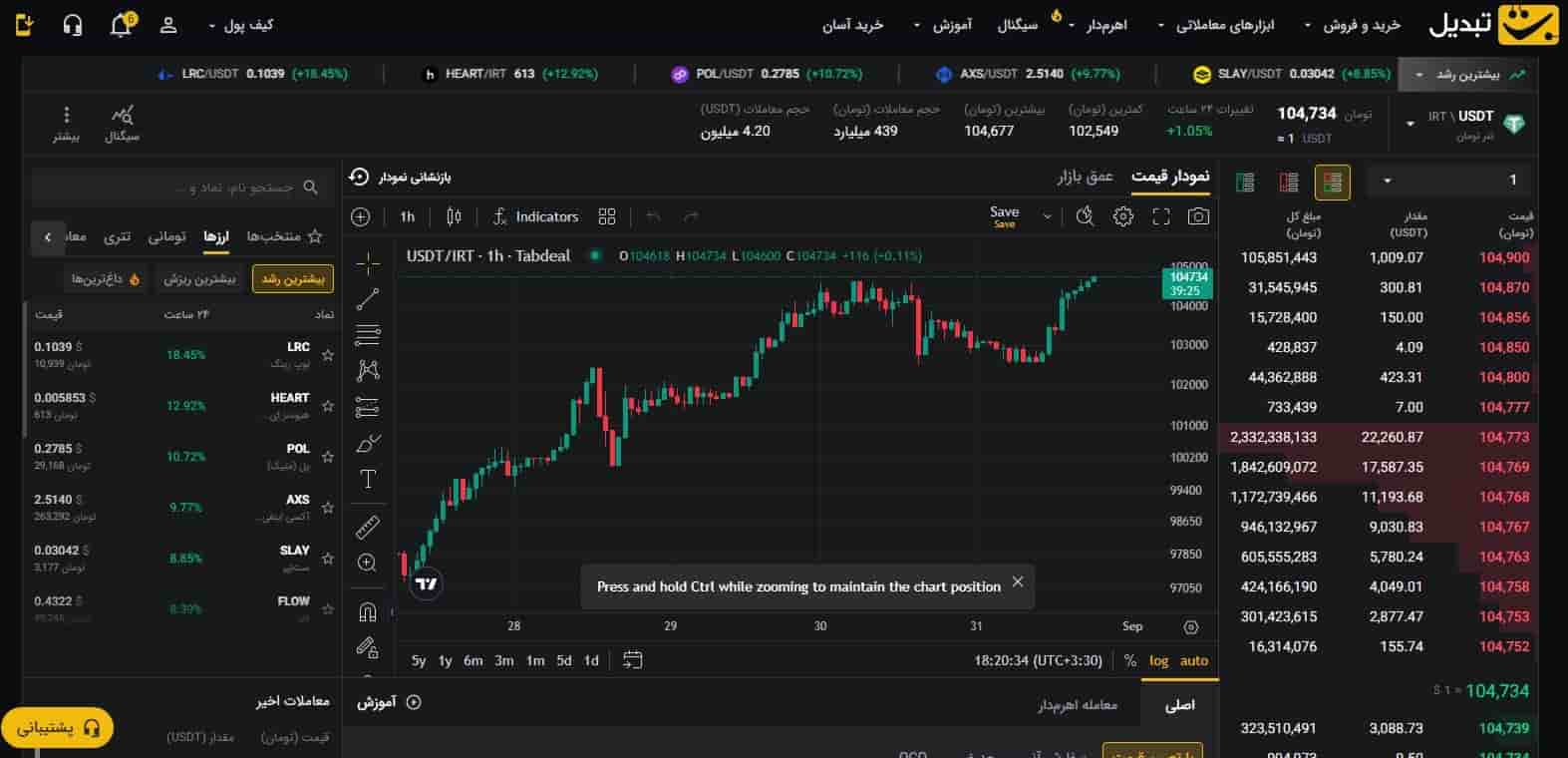Set chart range to 5d

click(564, 660)
